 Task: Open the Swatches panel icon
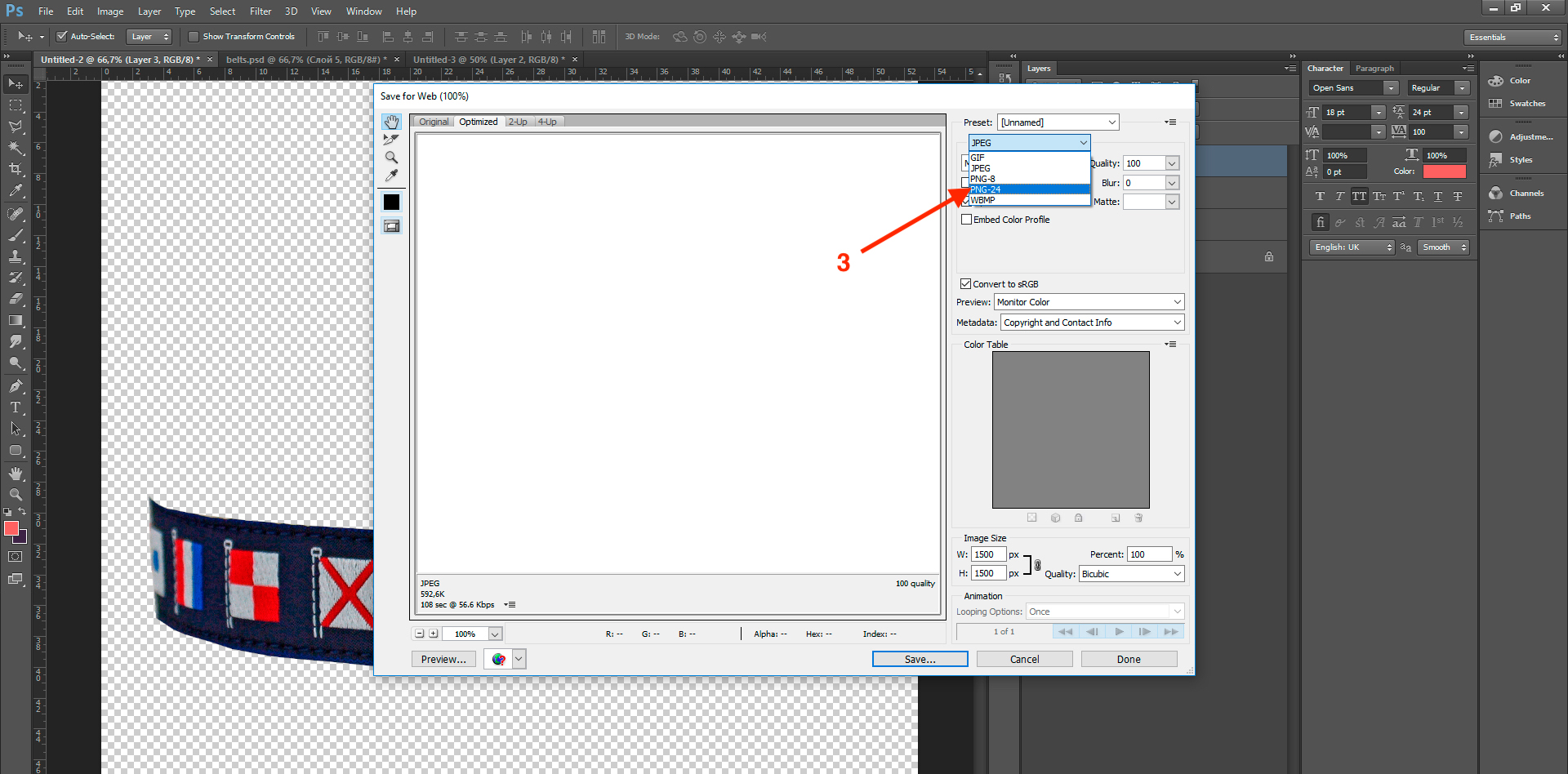1517,104
